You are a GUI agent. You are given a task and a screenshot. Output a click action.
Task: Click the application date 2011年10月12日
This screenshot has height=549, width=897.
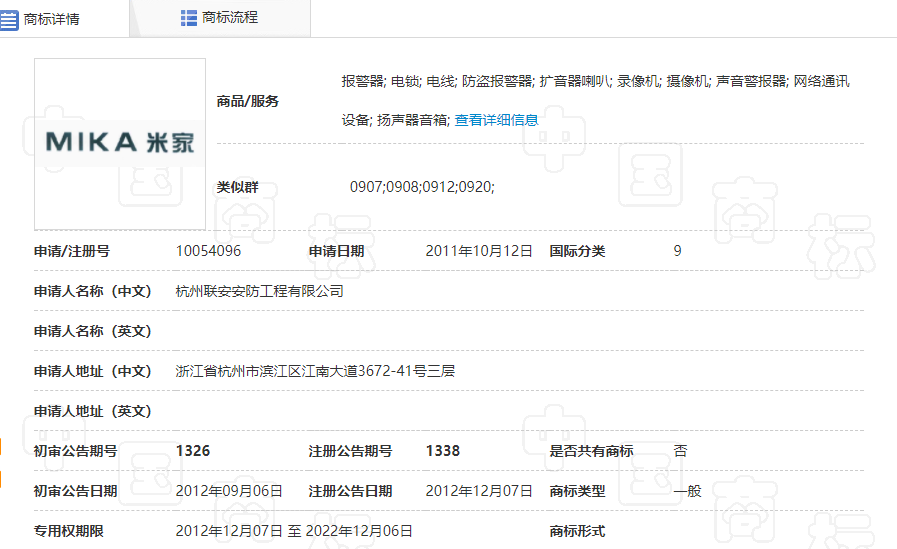pos(479,251)
